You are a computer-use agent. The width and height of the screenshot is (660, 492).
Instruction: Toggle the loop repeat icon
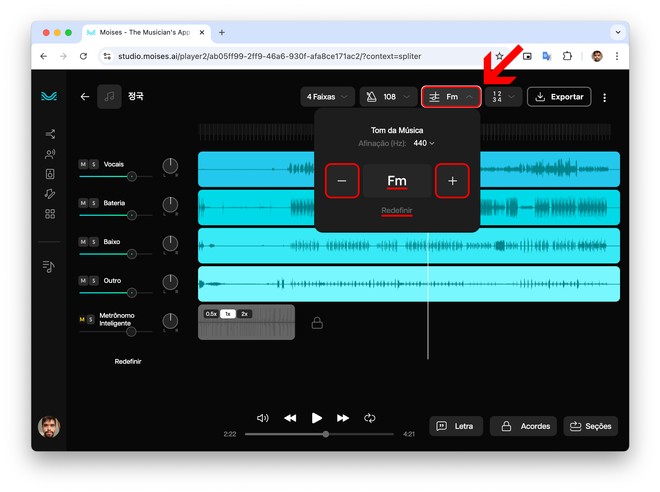tap(370, 418)
